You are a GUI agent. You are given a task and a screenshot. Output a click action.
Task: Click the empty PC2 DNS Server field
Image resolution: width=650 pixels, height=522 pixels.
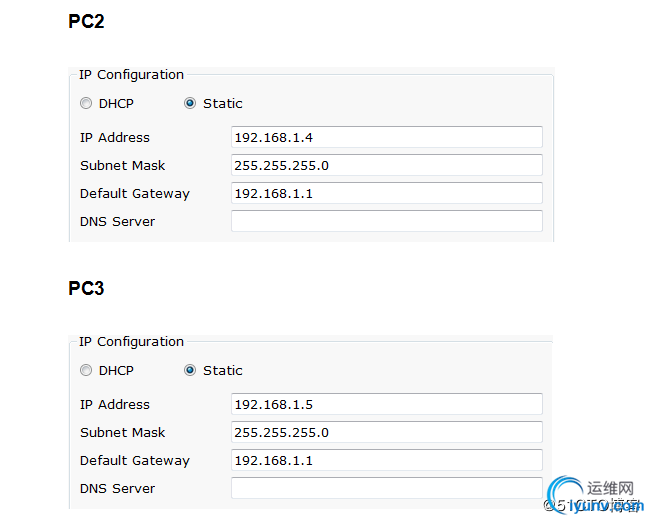point(386,221)
